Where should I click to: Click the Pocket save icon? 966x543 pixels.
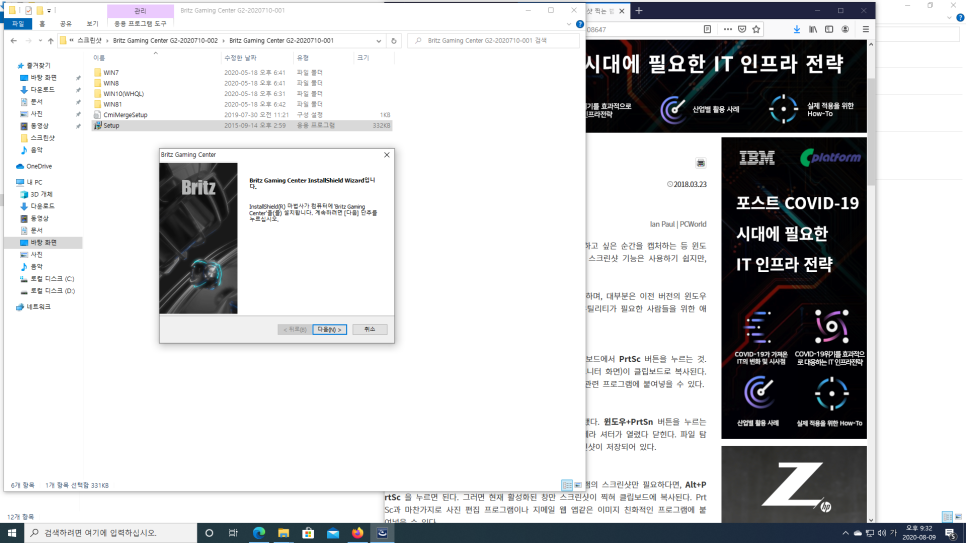[742, 29]
